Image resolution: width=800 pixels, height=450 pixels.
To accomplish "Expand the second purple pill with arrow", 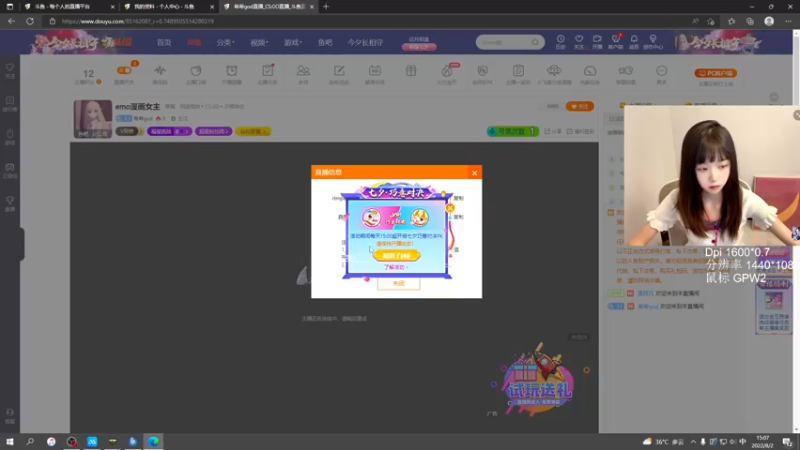I will coord(214,132).
